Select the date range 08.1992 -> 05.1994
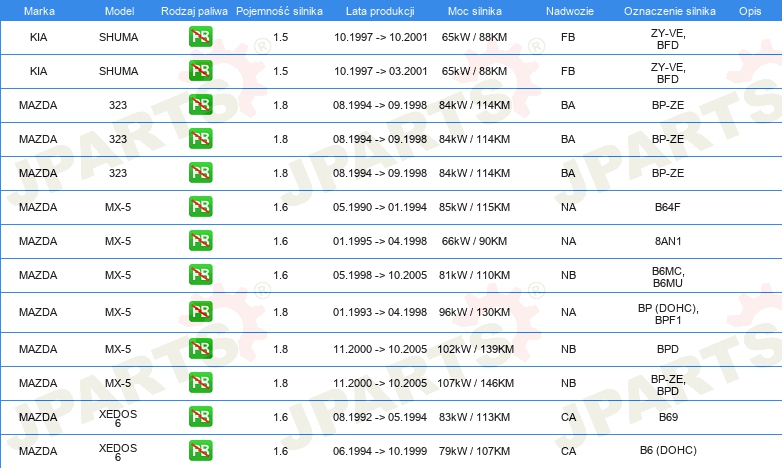This screenshot has width=782, height=468. (x=380, y=417)
